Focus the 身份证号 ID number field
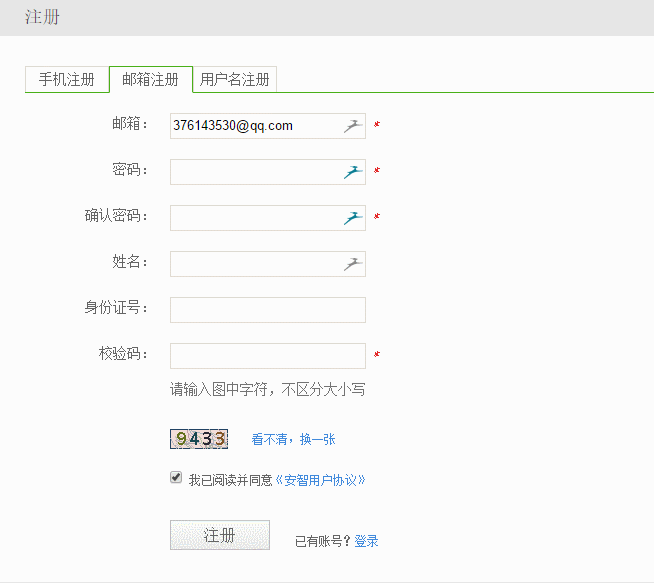 tap(268, 310)
